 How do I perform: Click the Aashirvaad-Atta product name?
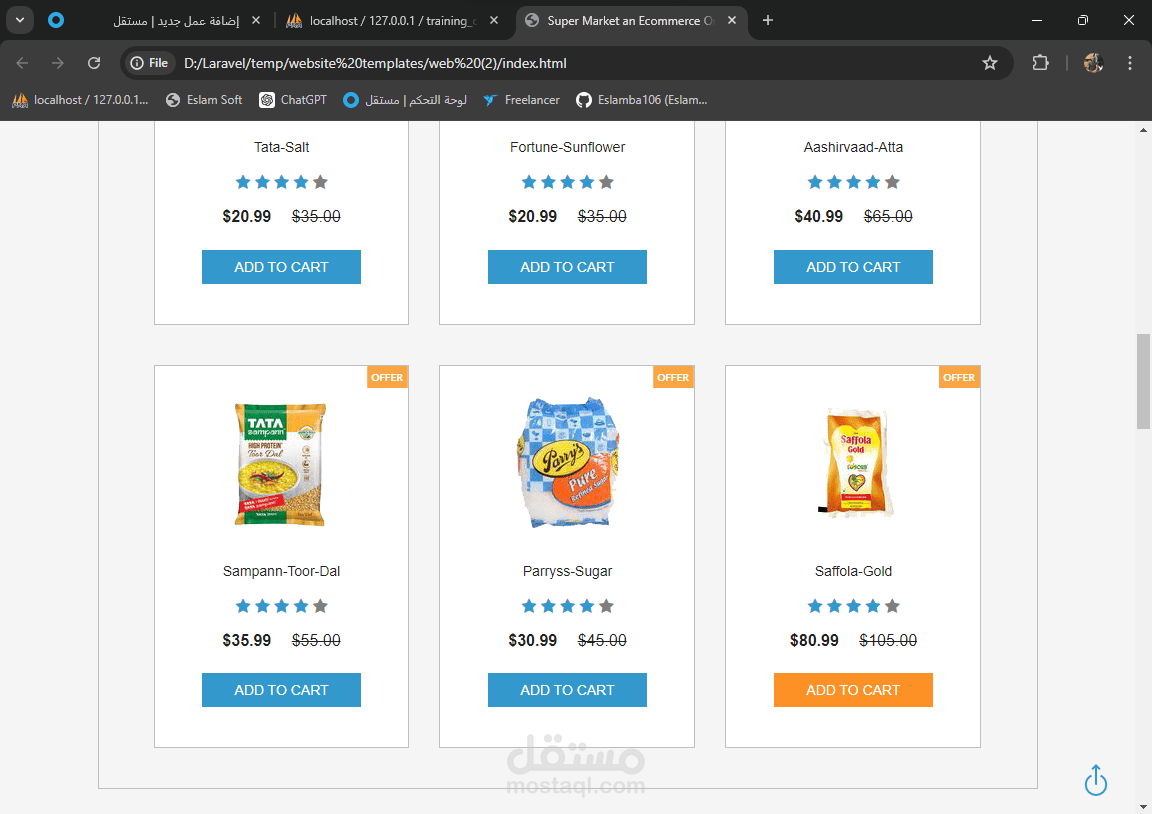(x=853, y=147)
